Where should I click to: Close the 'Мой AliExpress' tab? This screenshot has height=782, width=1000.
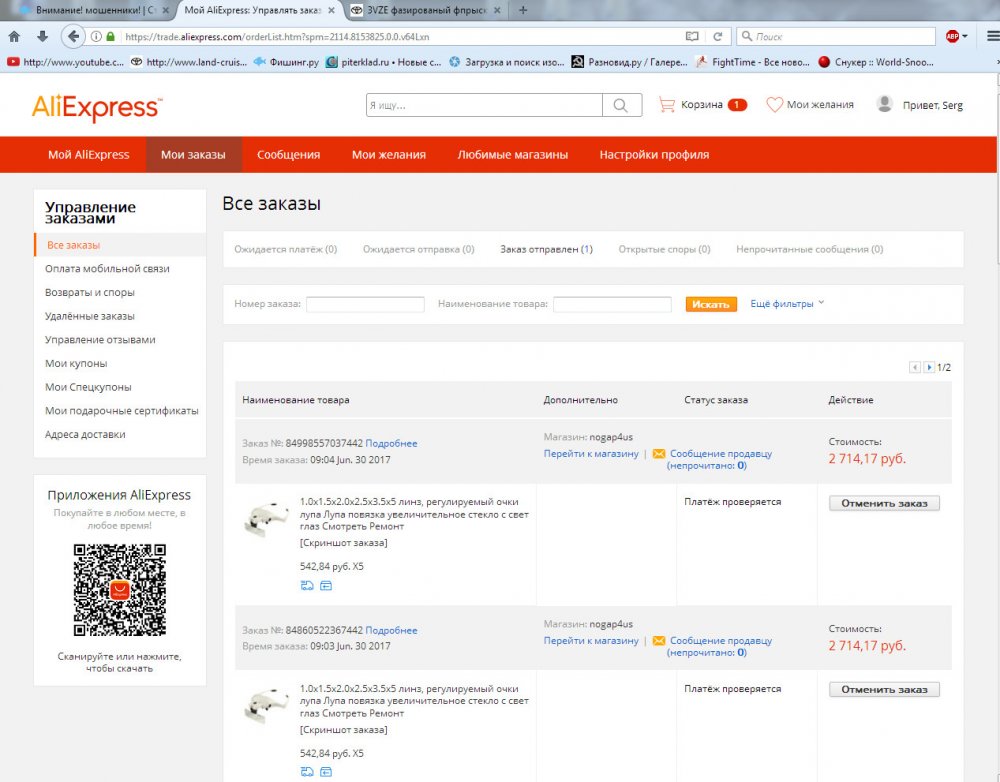[331, 10]
